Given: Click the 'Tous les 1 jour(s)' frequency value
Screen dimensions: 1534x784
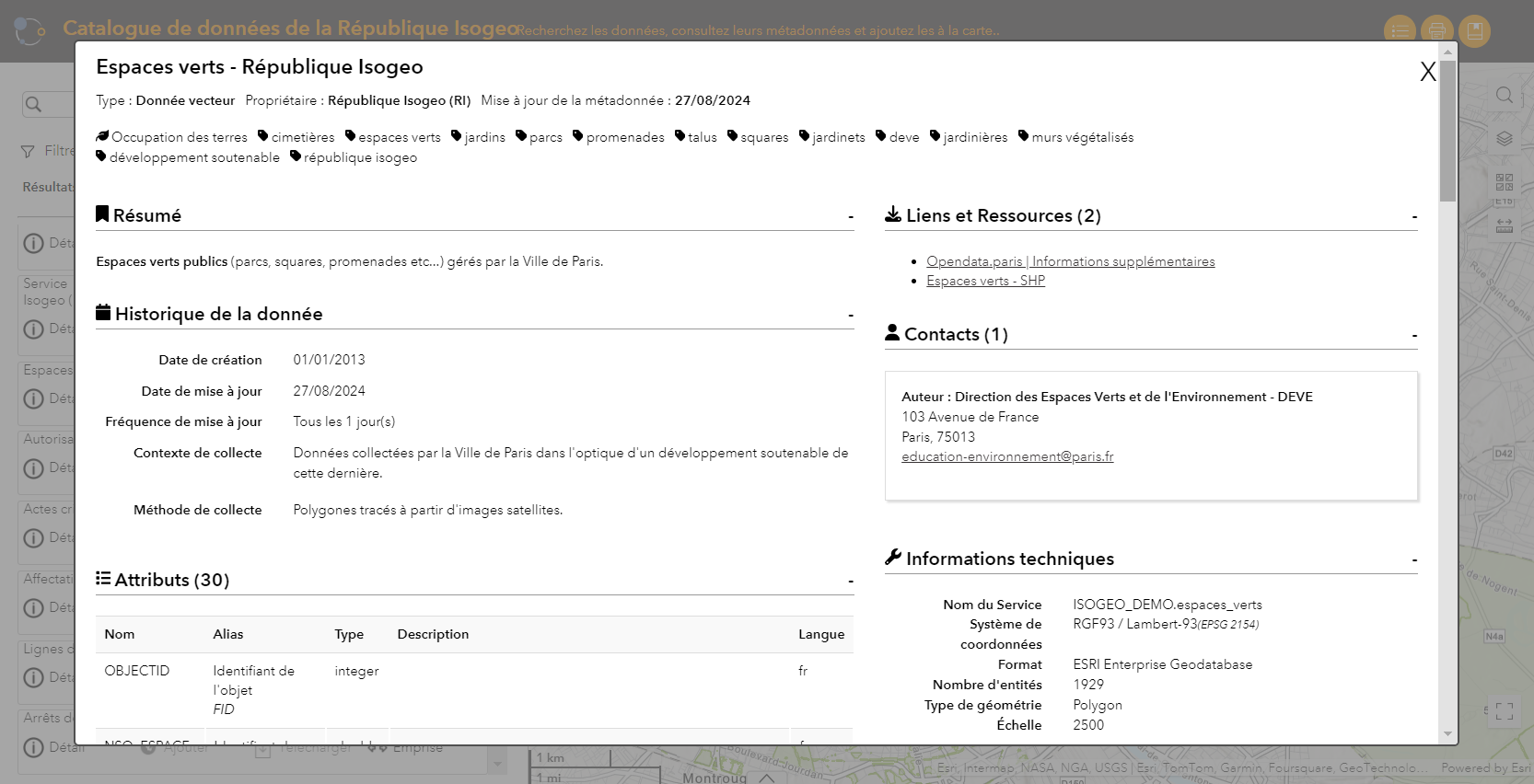Looking at the screenshot, I should point(344,421).
